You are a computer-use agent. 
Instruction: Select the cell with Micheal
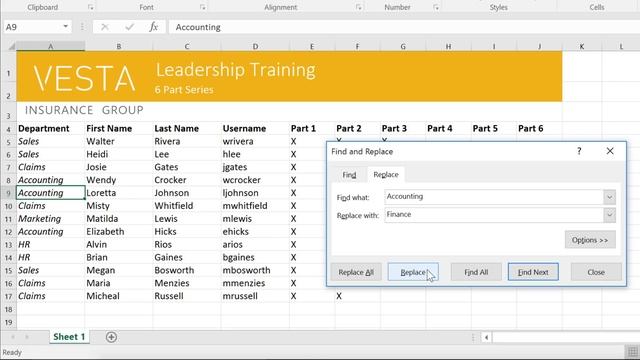click(119, 296)
